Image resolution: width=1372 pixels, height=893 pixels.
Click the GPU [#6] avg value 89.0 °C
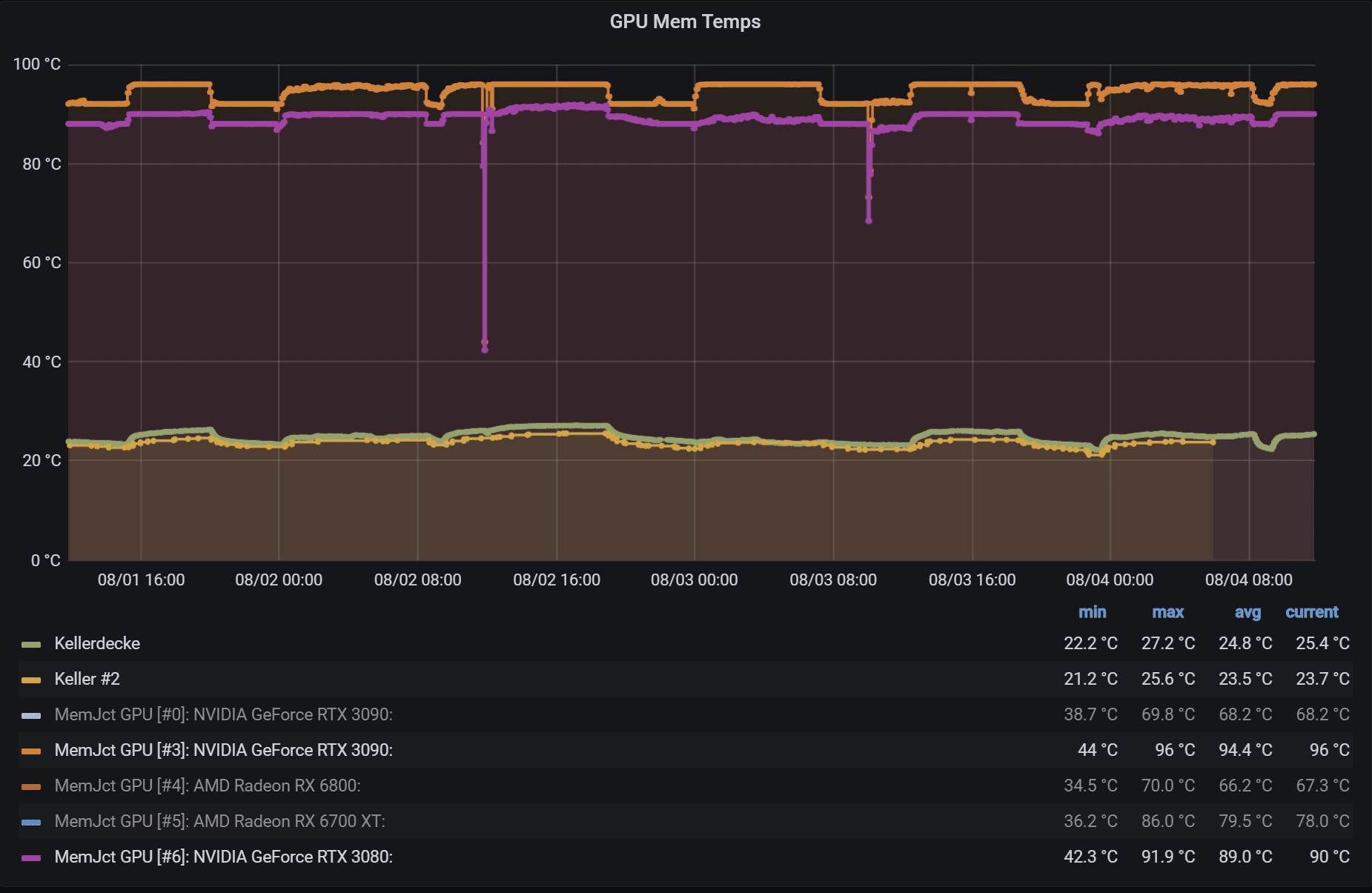coord(1245,857)
